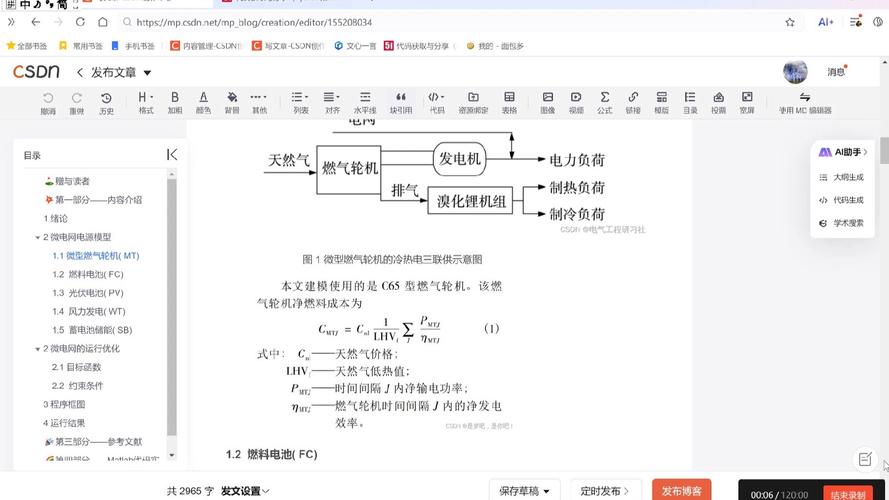This screenshot has height=500, width=889.
Task: Click 大纲生成 in AI assistant
Action: pos(841,177)
